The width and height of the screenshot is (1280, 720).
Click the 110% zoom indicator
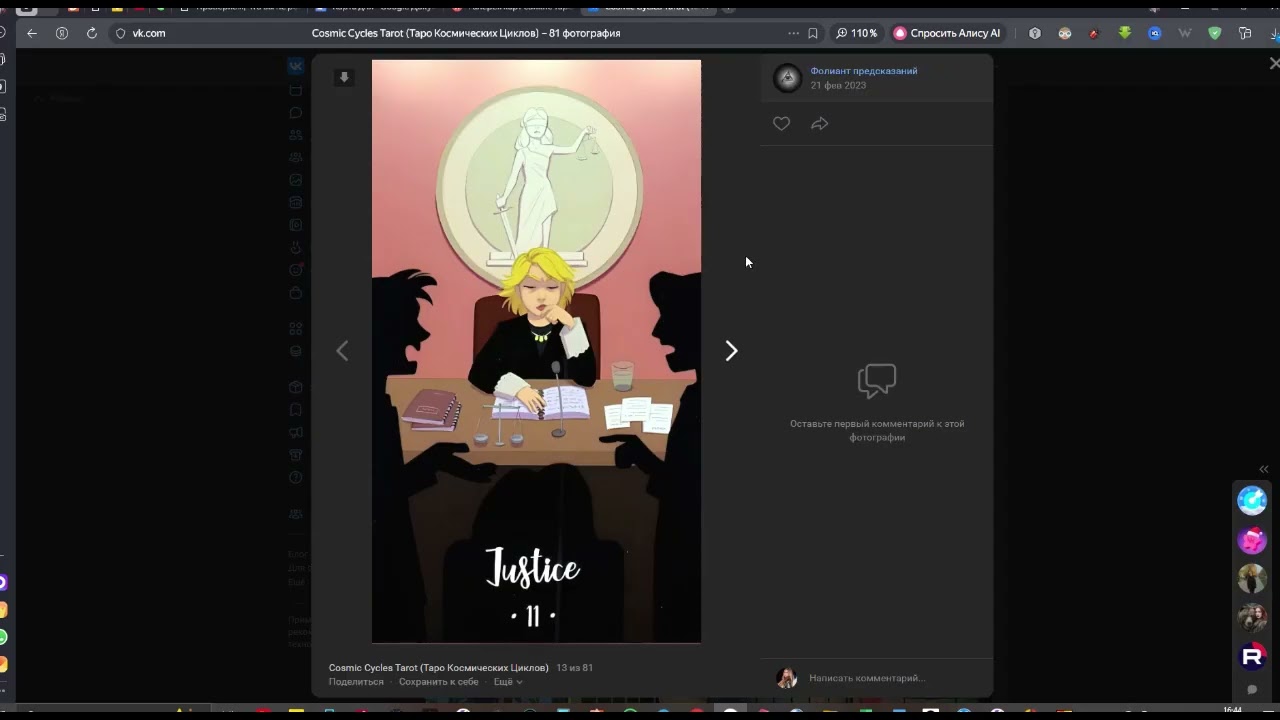click(857, 33)
